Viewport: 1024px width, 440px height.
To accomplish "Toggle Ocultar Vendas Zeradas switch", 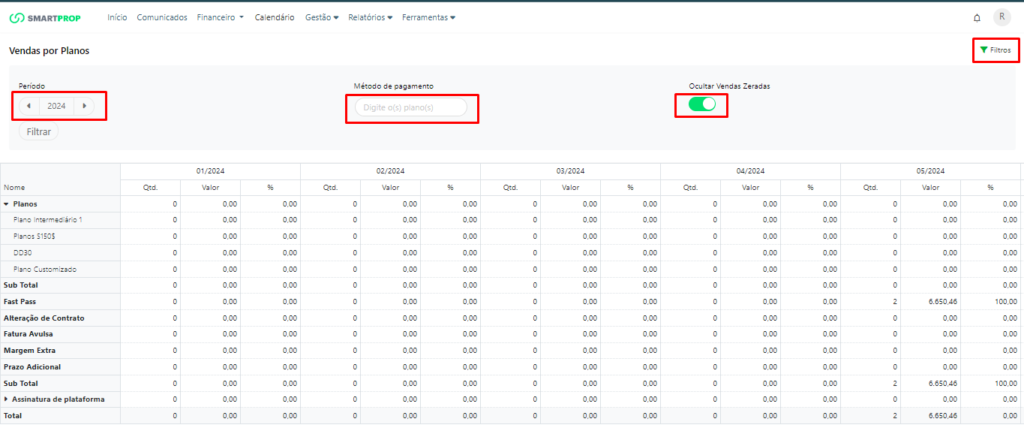I will 703,104.
